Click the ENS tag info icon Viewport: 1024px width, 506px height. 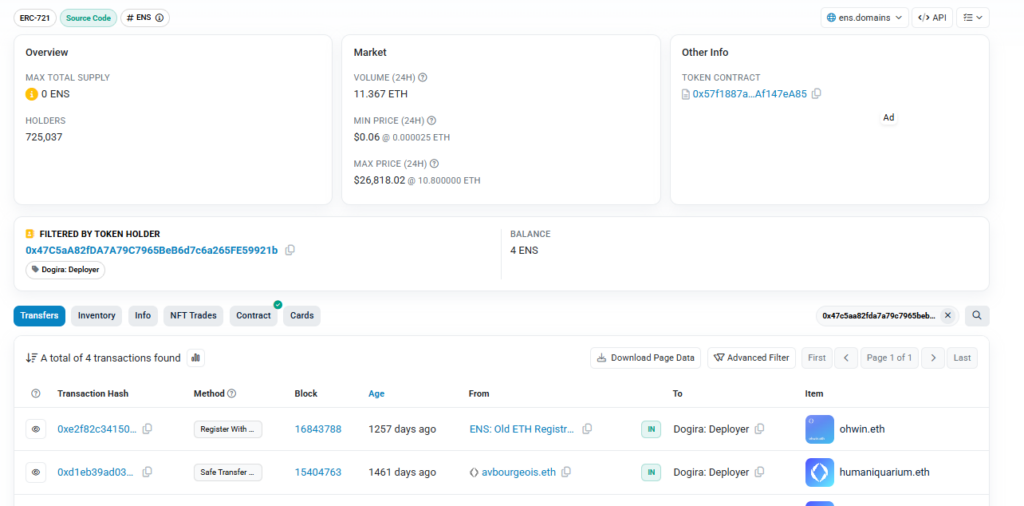click(x=159, y=18)
